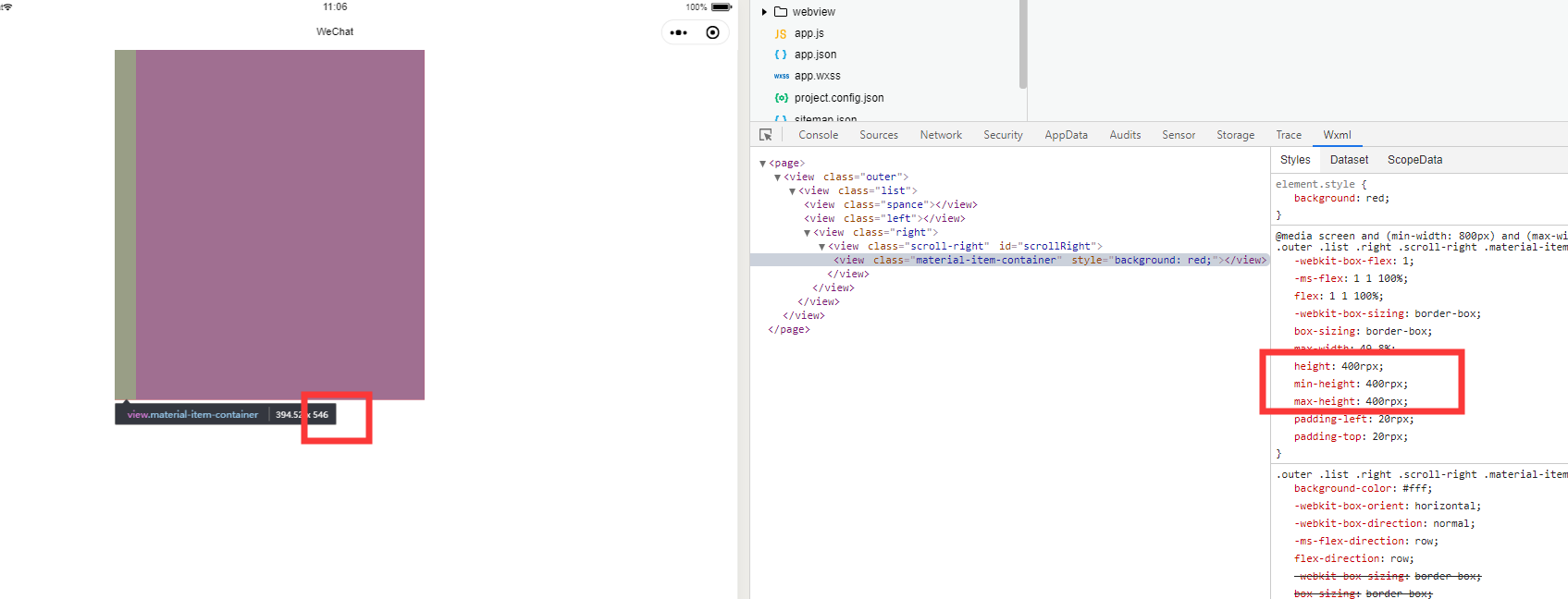
Task: Click the simulator battery indicator
Action: (x=722, y=7)
